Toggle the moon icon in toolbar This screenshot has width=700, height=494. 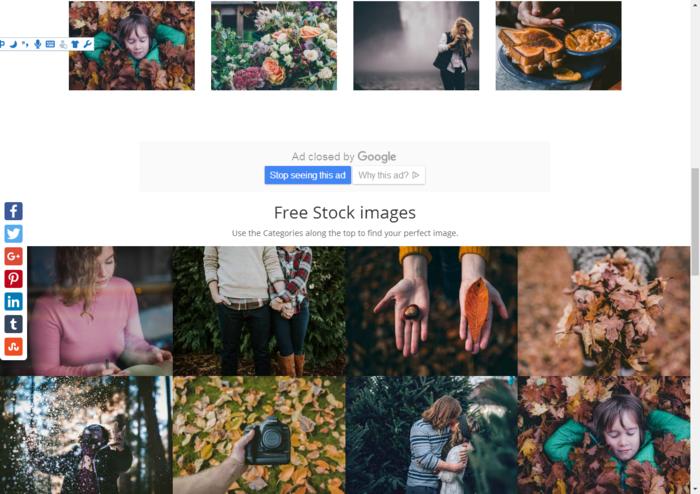coord(13,44)
